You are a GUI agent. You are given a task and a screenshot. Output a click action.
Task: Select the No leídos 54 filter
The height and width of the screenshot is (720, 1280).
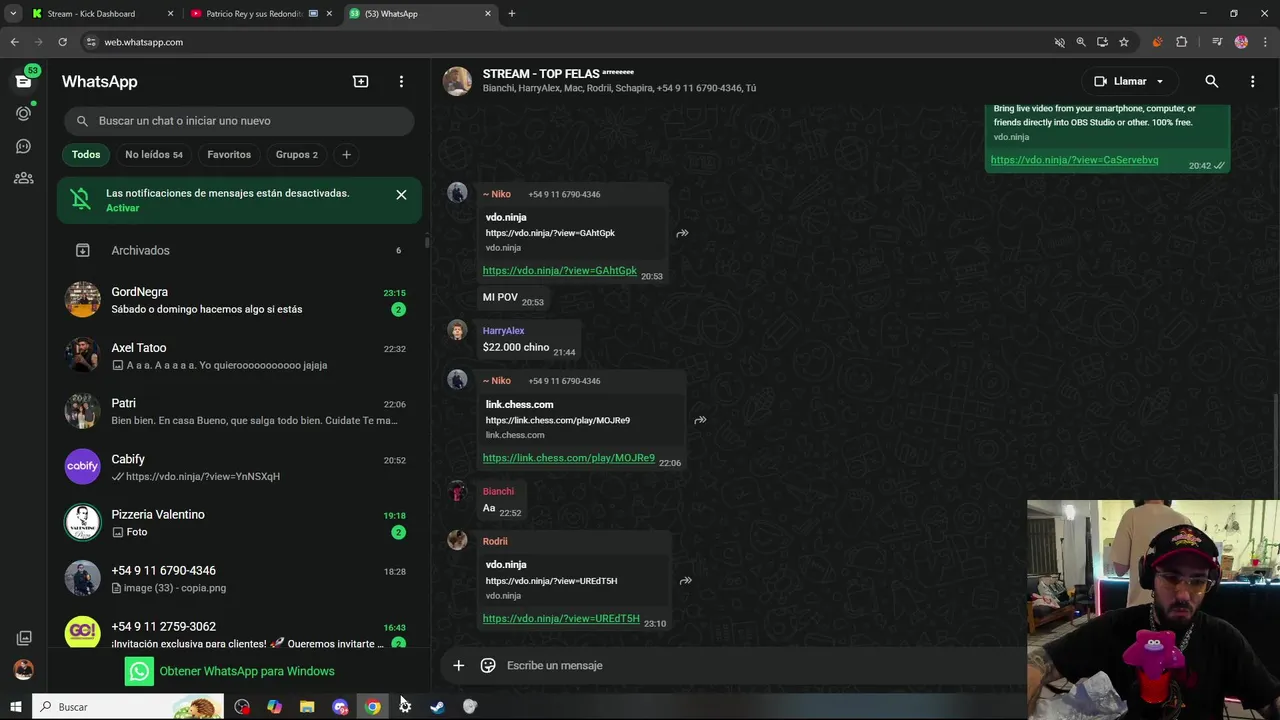click(154, 155)
